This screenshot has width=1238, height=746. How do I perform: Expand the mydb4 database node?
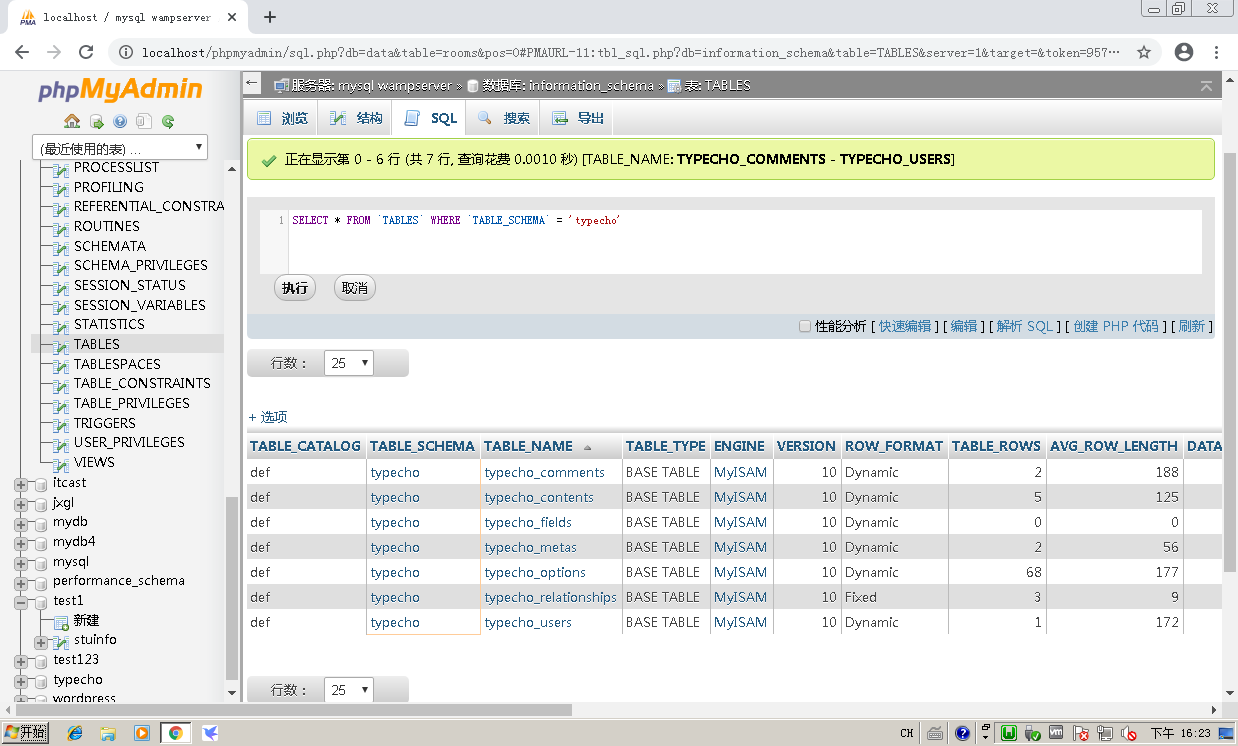point(21,542)
